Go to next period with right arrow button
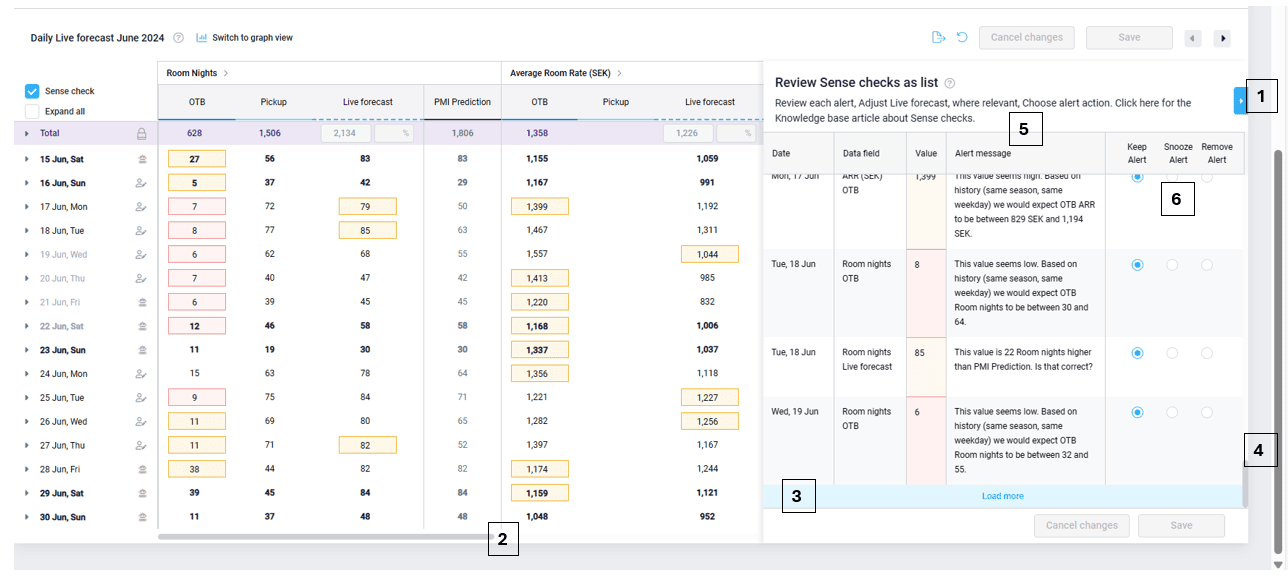1288x578 pixels. click(x=1222, y=38)
